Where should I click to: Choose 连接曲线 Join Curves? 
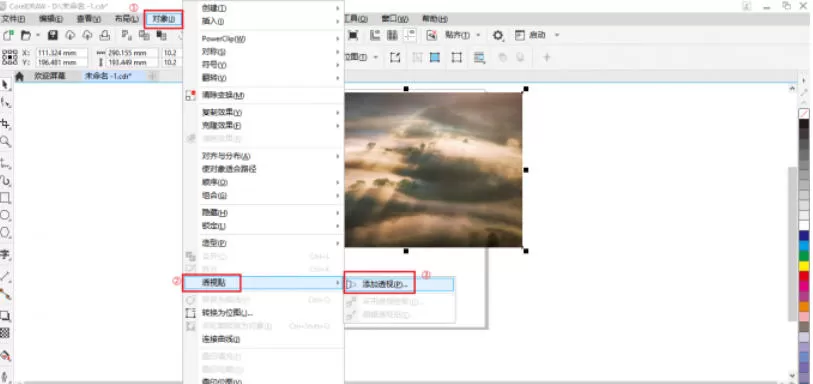click(264, 339)
